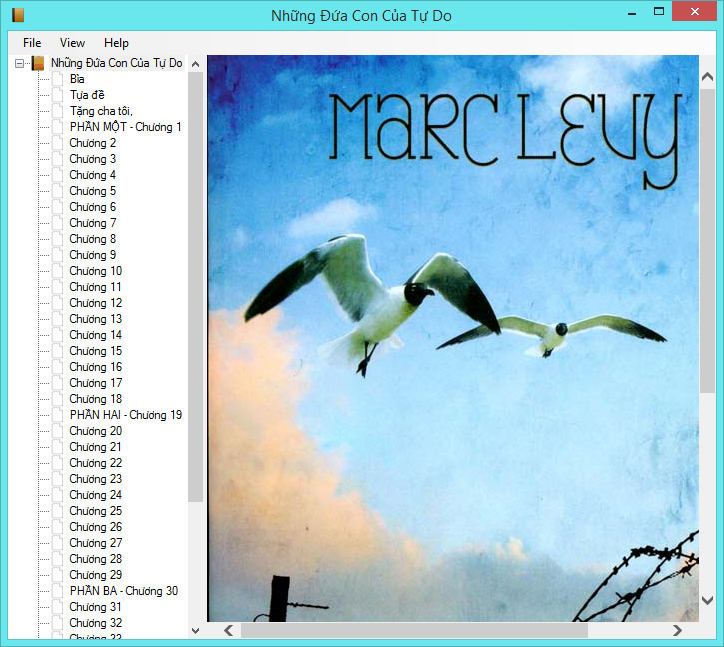
Task: Select Chương 31
Action: [96, 607]
